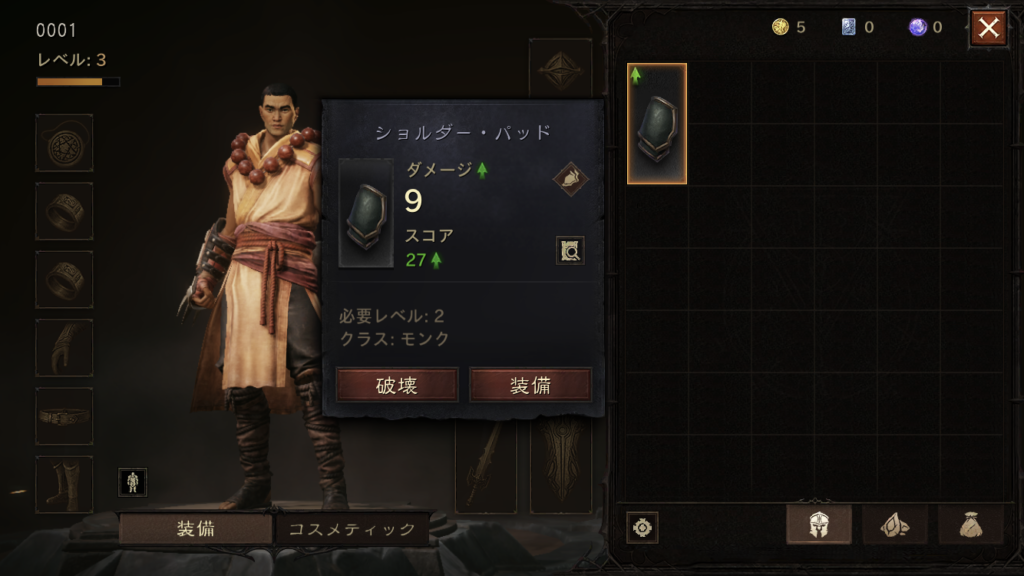Open the gems inventory filter
This screenshot has width=1024, height=576.
(x=895, y=524)
